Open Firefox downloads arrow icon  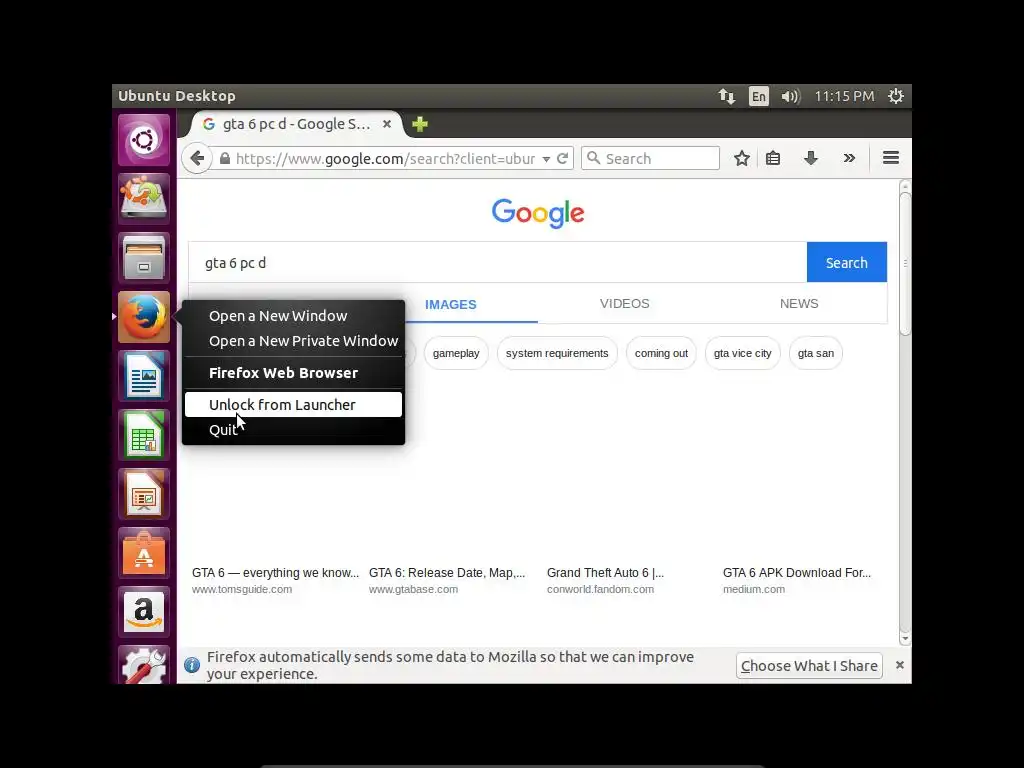[811, 158]
